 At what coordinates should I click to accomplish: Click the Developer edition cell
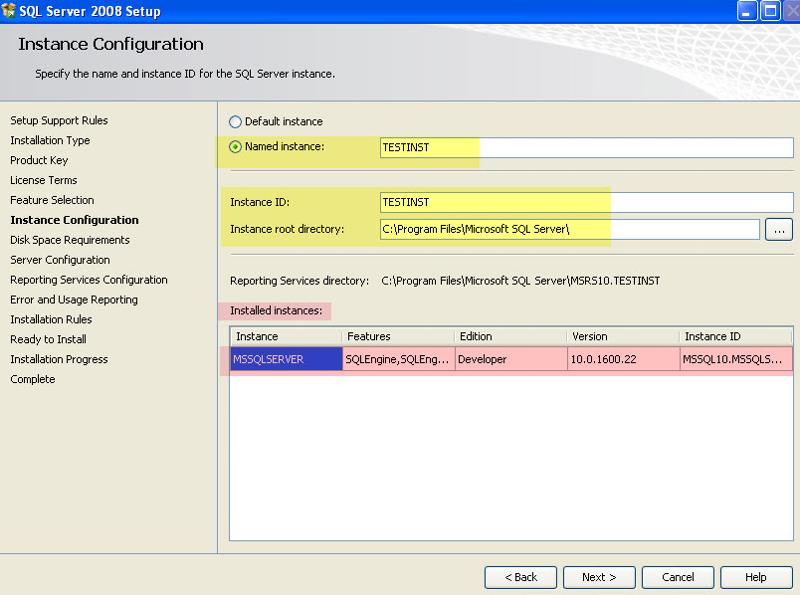coord(511,359)
